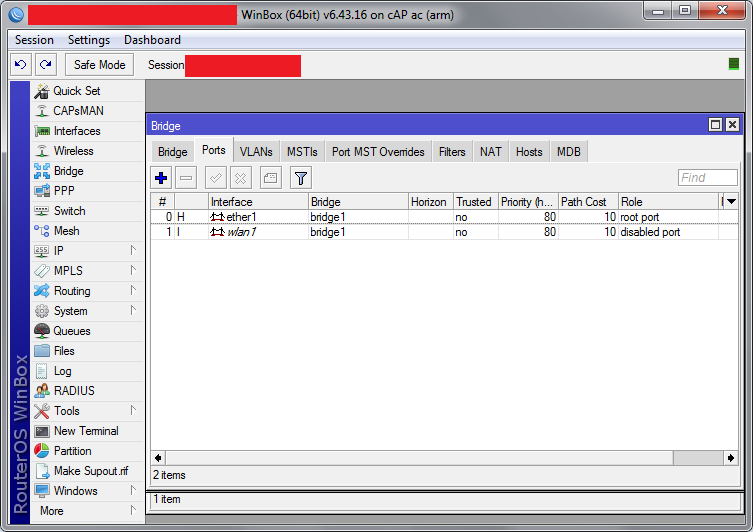
Task: Switch to NAT tab
Action: (x=490, y=152)
